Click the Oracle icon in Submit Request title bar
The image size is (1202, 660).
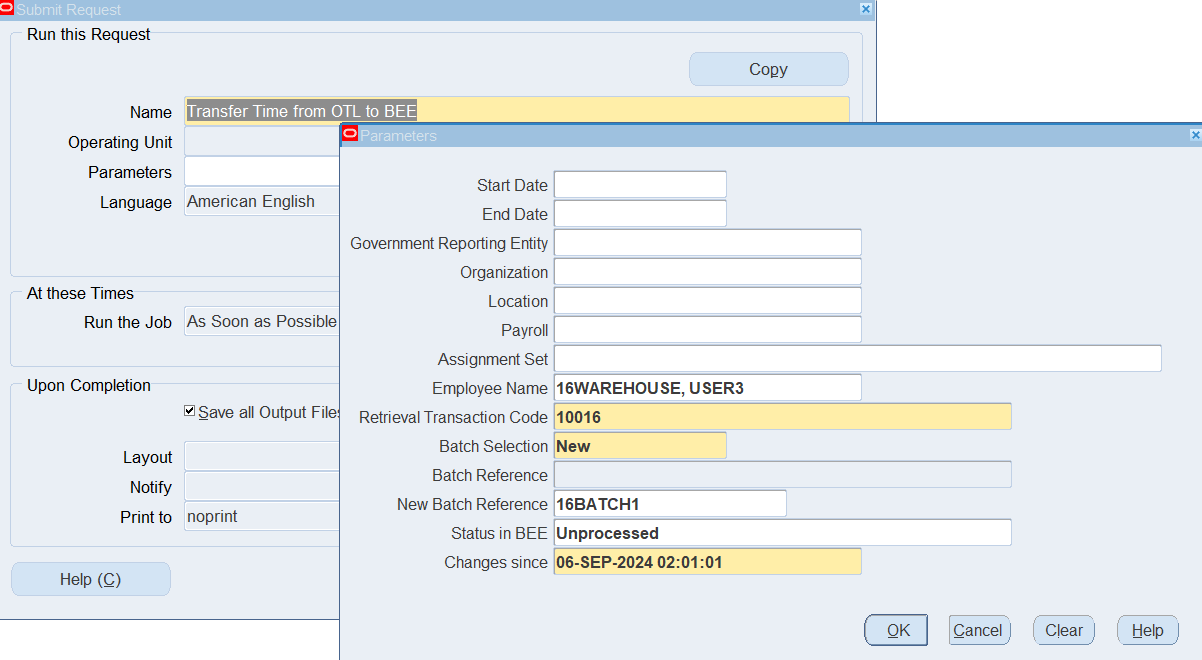(x=7, y=9)
